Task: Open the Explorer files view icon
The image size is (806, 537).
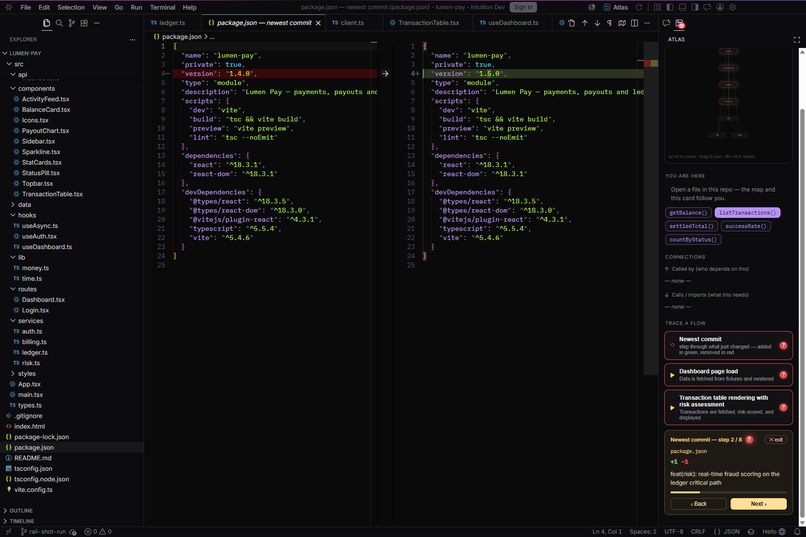Action: [x=47, y=23]
